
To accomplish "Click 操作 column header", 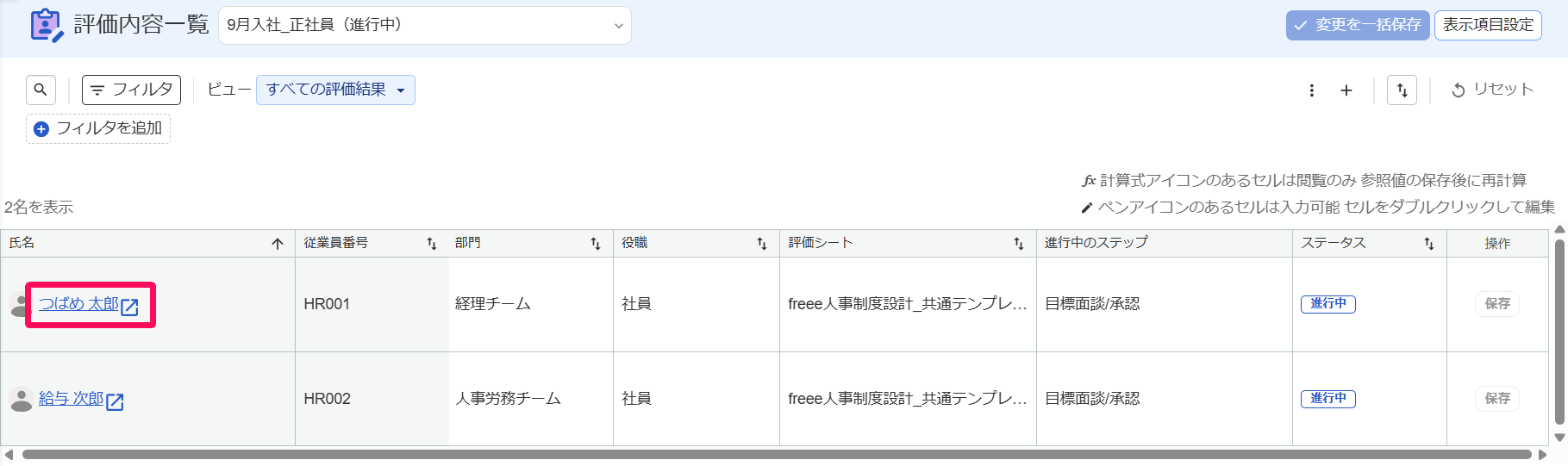I will coord(1497,243).
